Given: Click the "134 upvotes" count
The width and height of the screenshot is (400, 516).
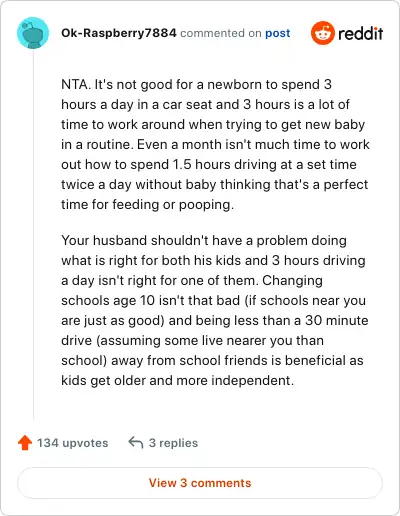Looking at the screenshot, I should (73, 443).
